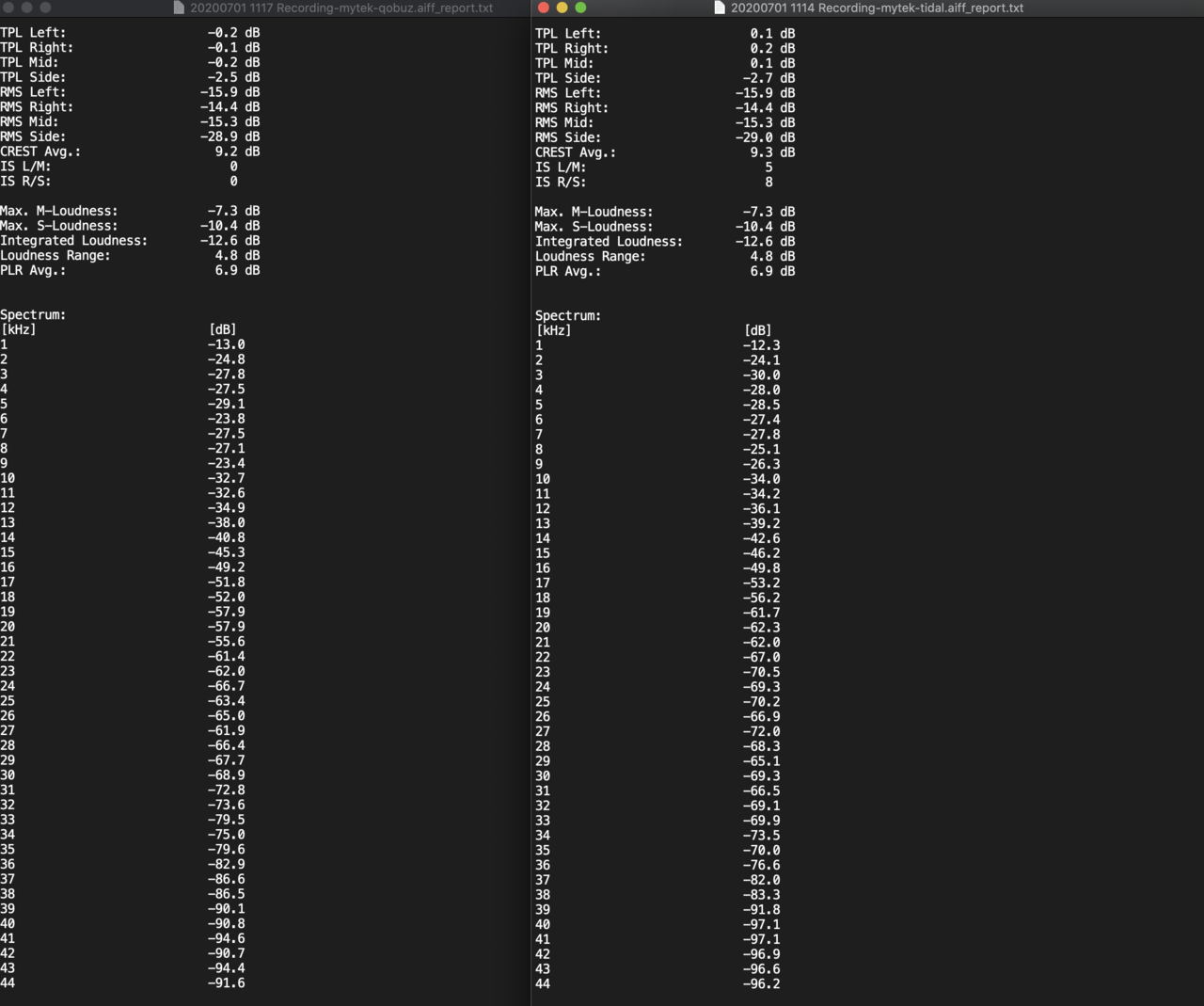Viewport: 1204px width, 1006px height.
Task: Click the 9.3 dB crest value in tidal report
Action: pyautogui.click(x=772, y=152)
